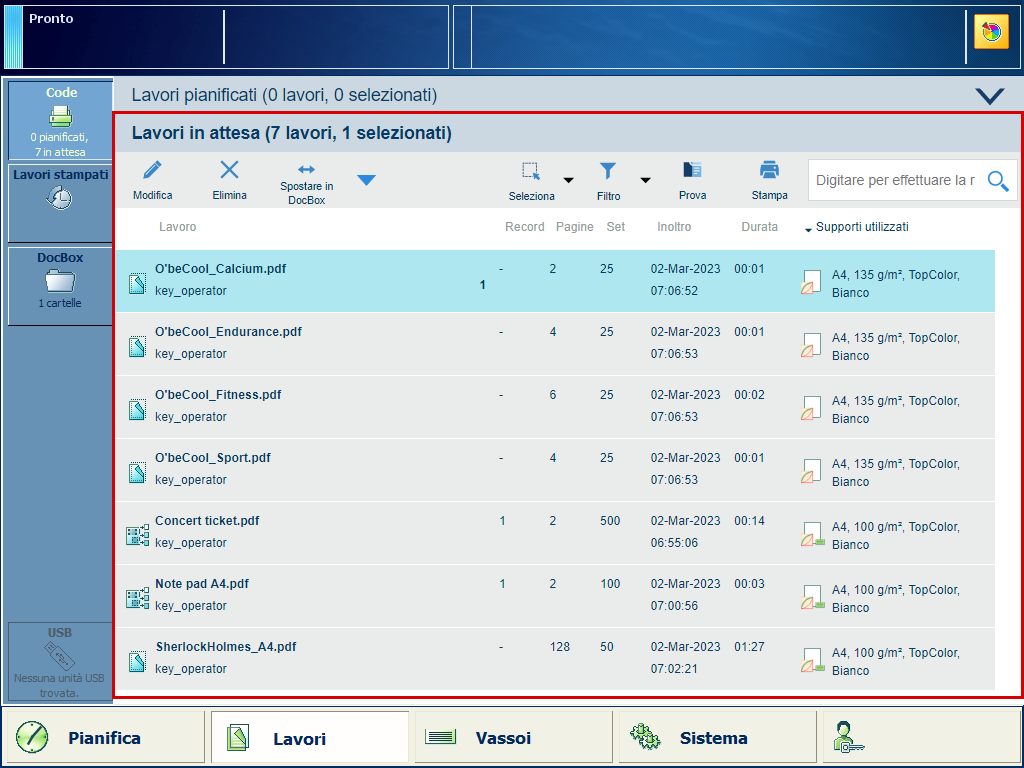Click the Lavori in attesa heading
Image resolution: width=1024 pixels, height=768 pixels.
(291, 133)
